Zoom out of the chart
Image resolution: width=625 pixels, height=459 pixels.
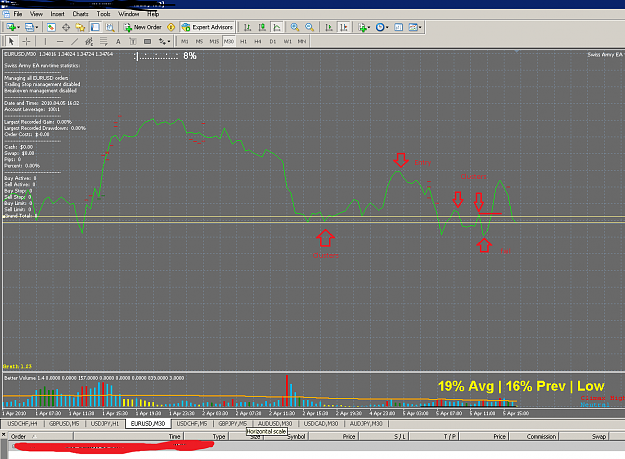[x=309, y=27]
